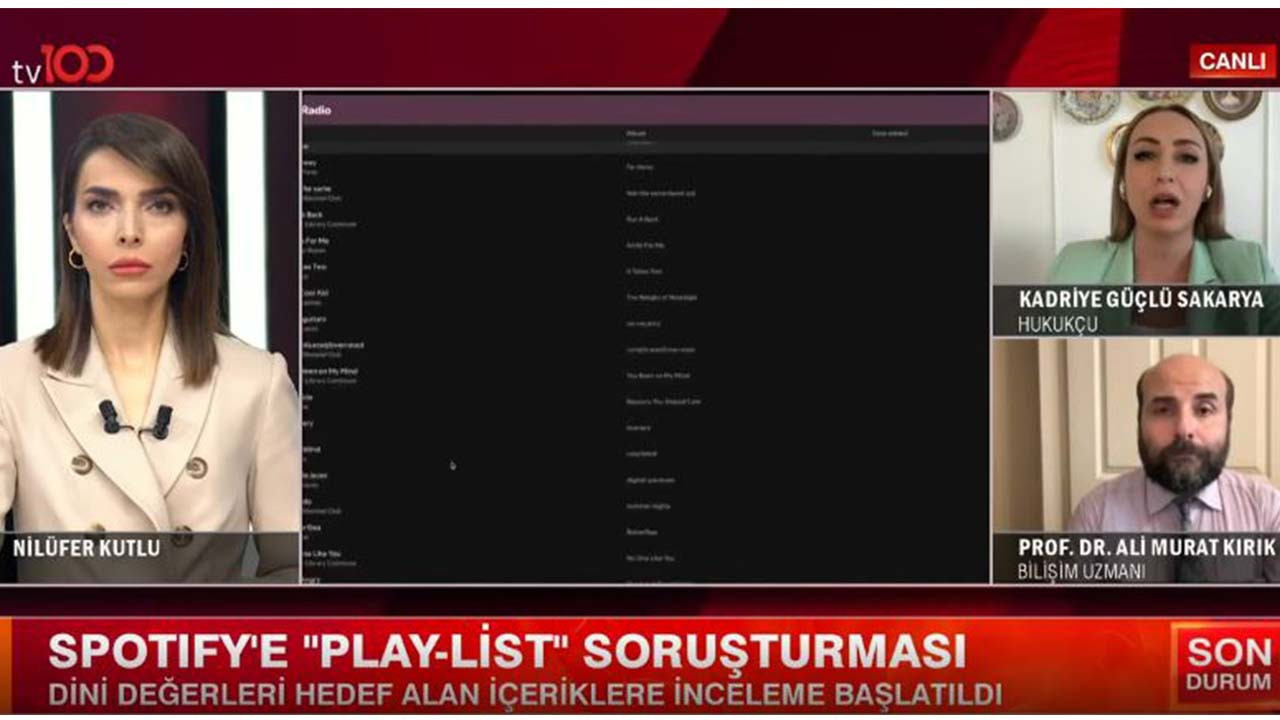Open album 'You Been on My Mind'
This screenshot has width=1280, height=720.
tap(657, 375)
